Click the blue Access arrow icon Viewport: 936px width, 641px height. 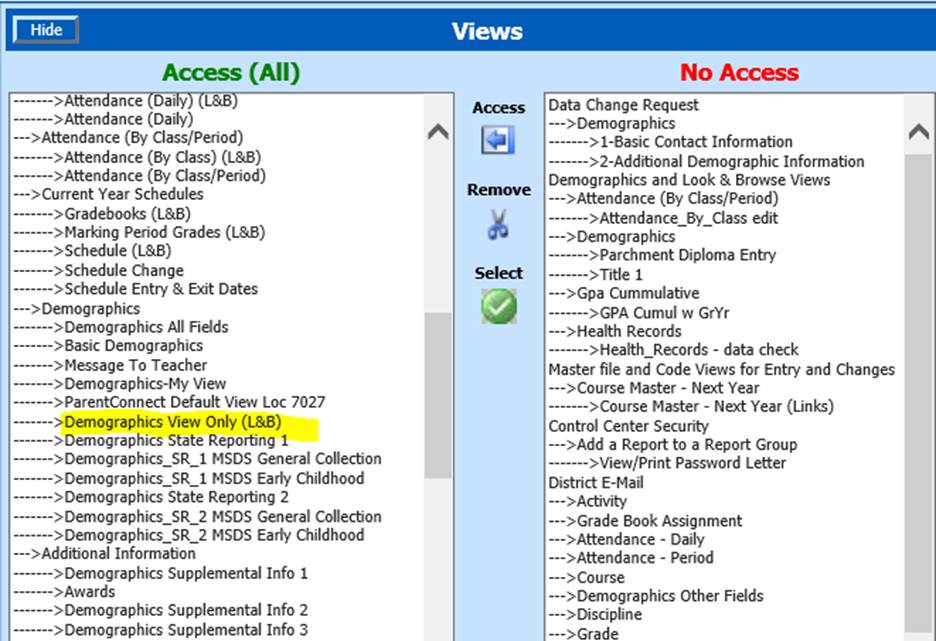pos(497,140)
